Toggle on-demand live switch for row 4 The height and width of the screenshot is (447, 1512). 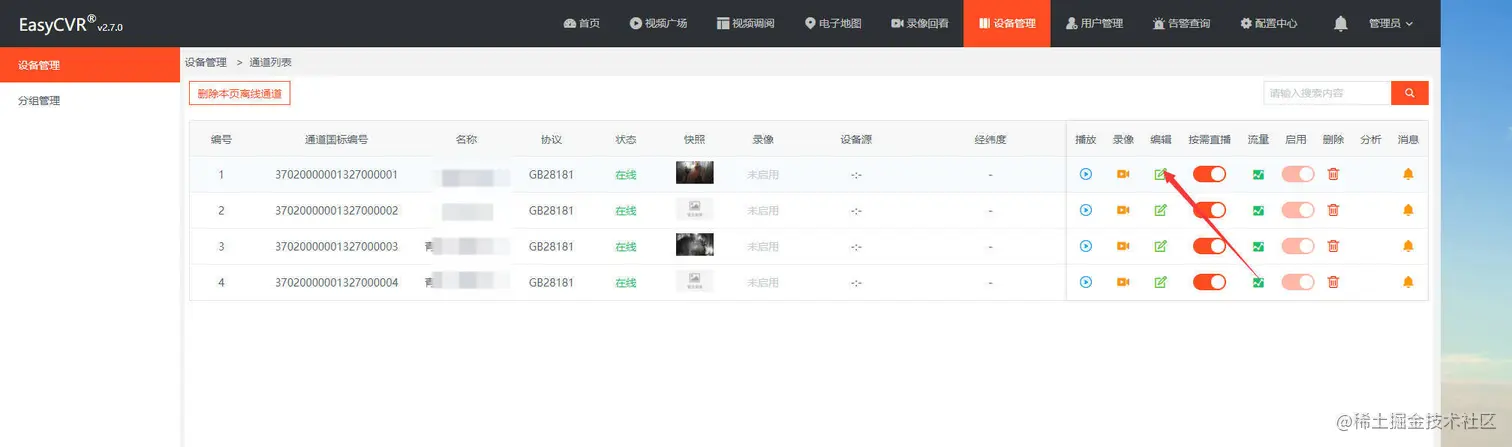point(1209,282)
